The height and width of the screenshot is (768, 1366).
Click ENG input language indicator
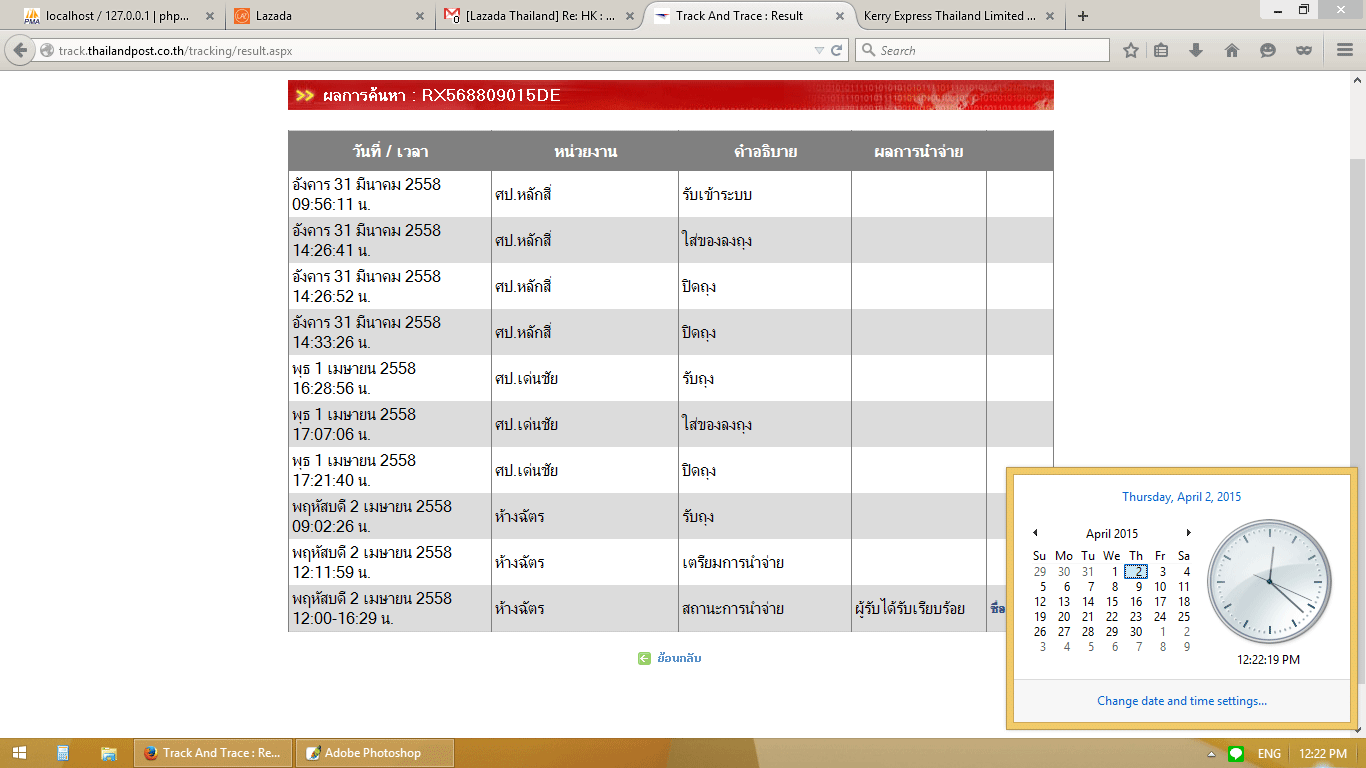click(1269, 753)
